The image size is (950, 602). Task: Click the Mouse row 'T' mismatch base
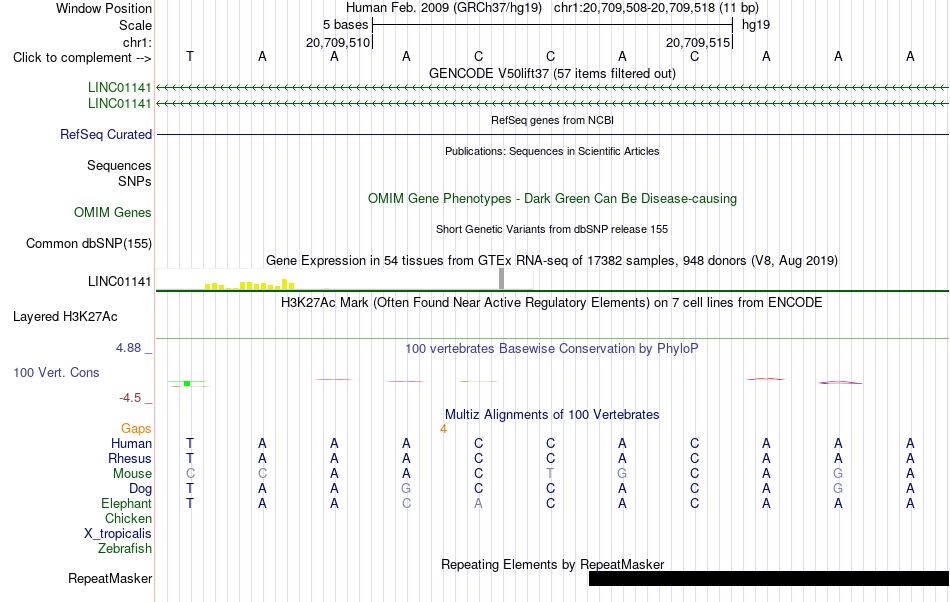click(550, 474)
